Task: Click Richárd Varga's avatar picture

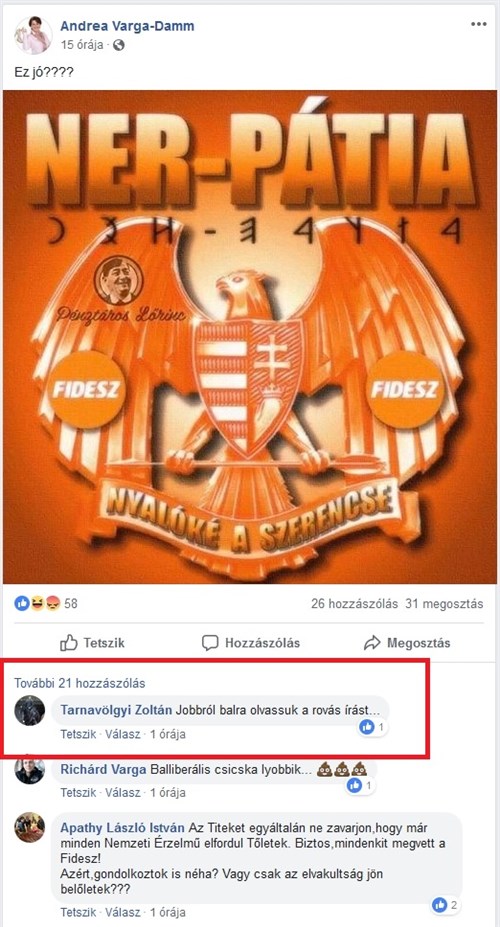Action: pyautogui.click(x=30, y=769)
